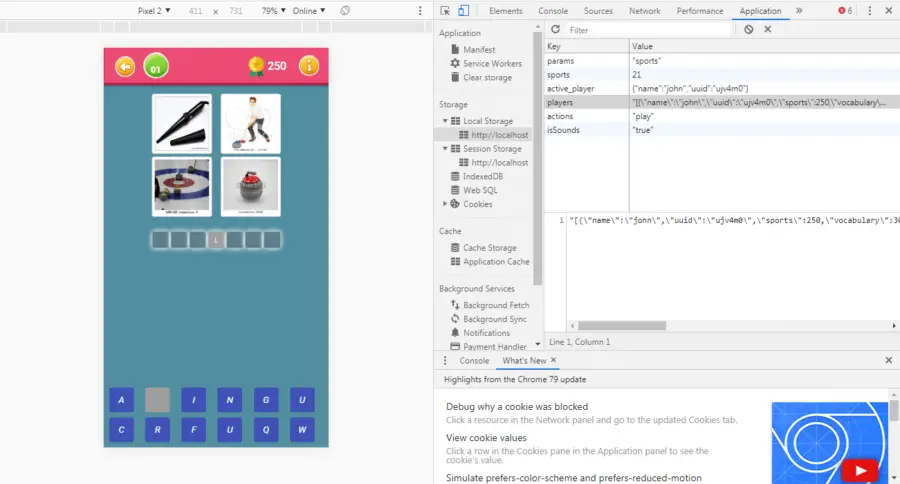900x484 pixels.
Task: Open Web SQL storage item
Action: 480,190
